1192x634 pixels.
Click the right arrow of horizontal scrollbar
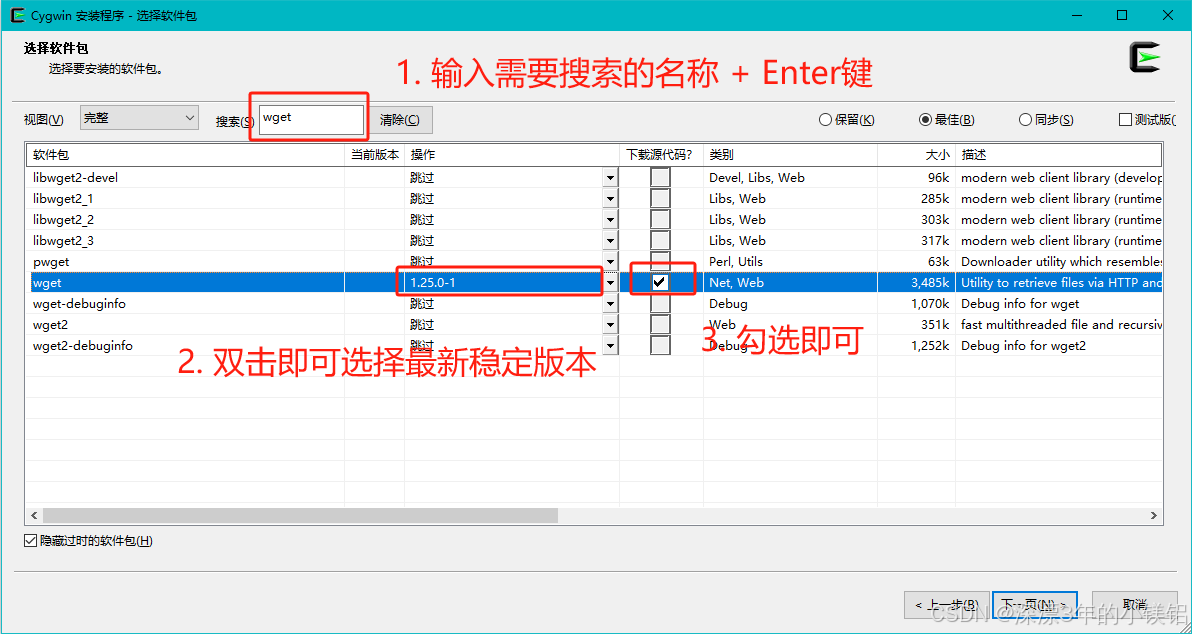pos(1154,515)
